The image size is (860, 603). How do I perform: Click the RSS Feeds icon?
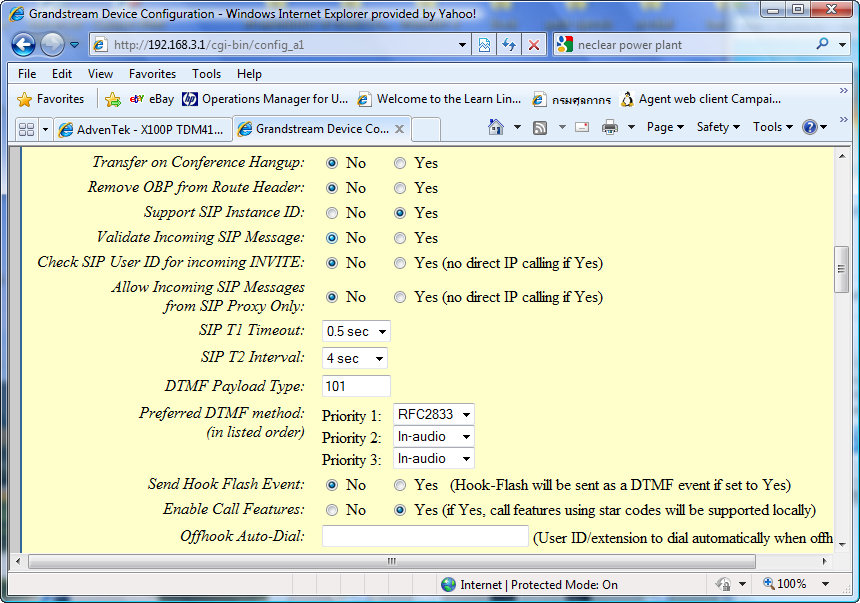click(540, 128)
